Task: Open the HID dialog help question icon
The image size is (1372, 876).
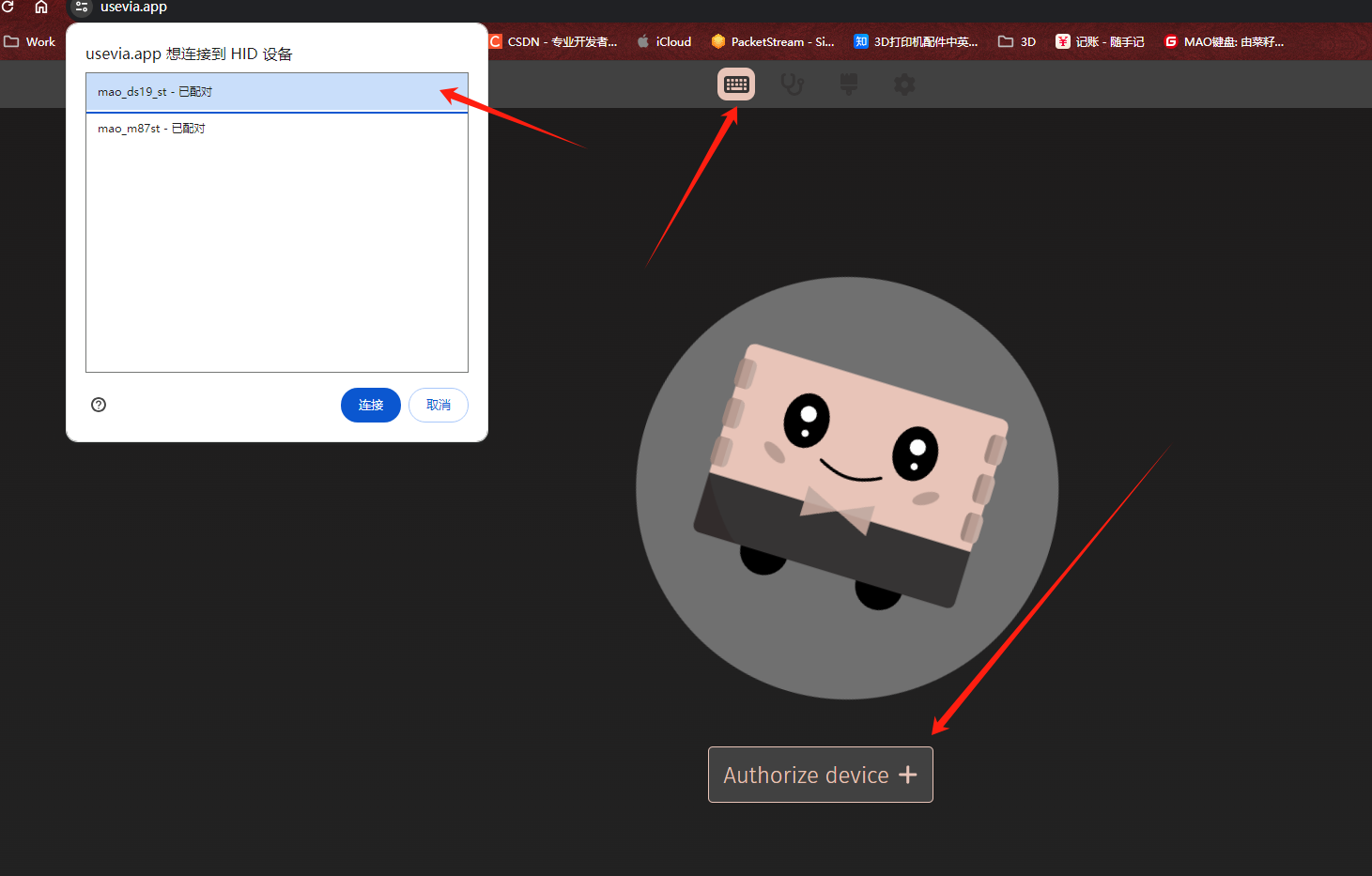Action: tap(99, 405)
